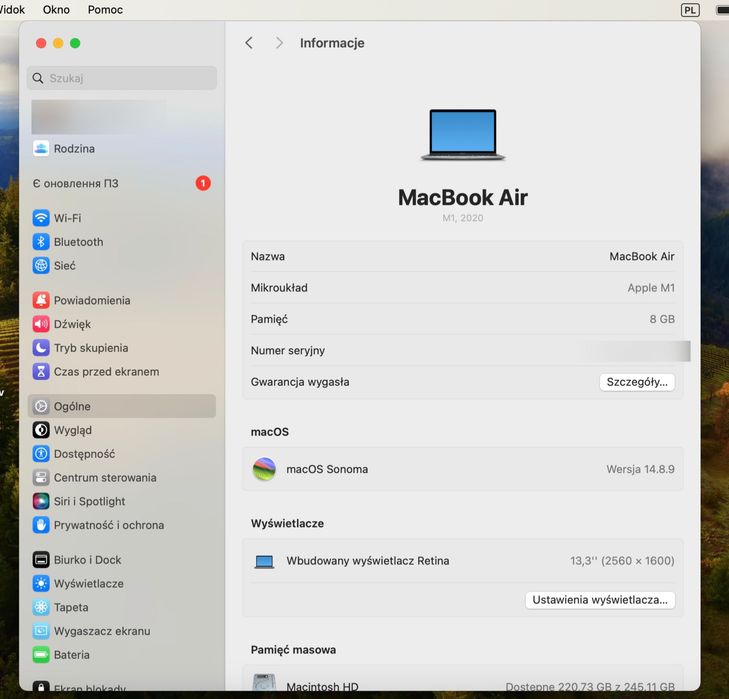Click the M1, 2020 subtitle
Image resolution: width=729 pixels, height=699 pixels.
(x=463, y=218)
